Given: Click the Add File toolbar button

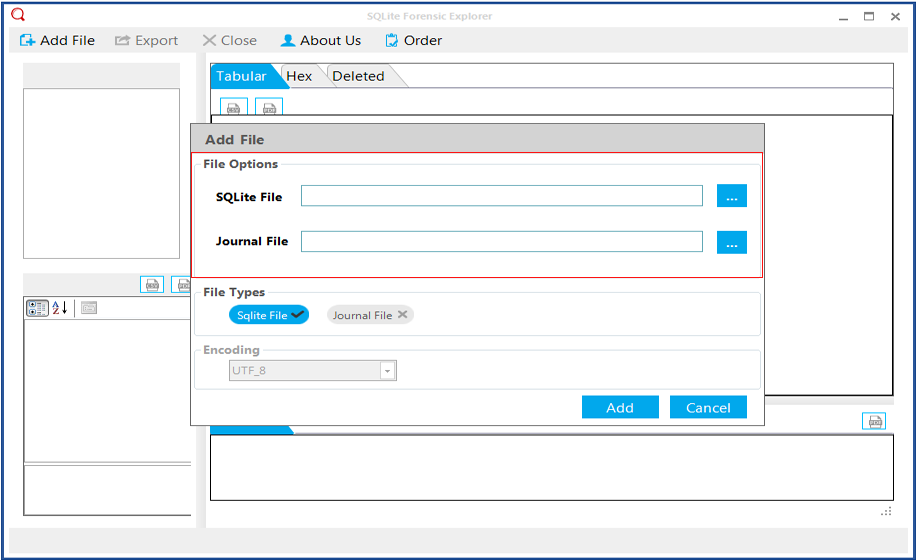Looking at the screenshot, I should pyautogui.click(x=57, y=40).
